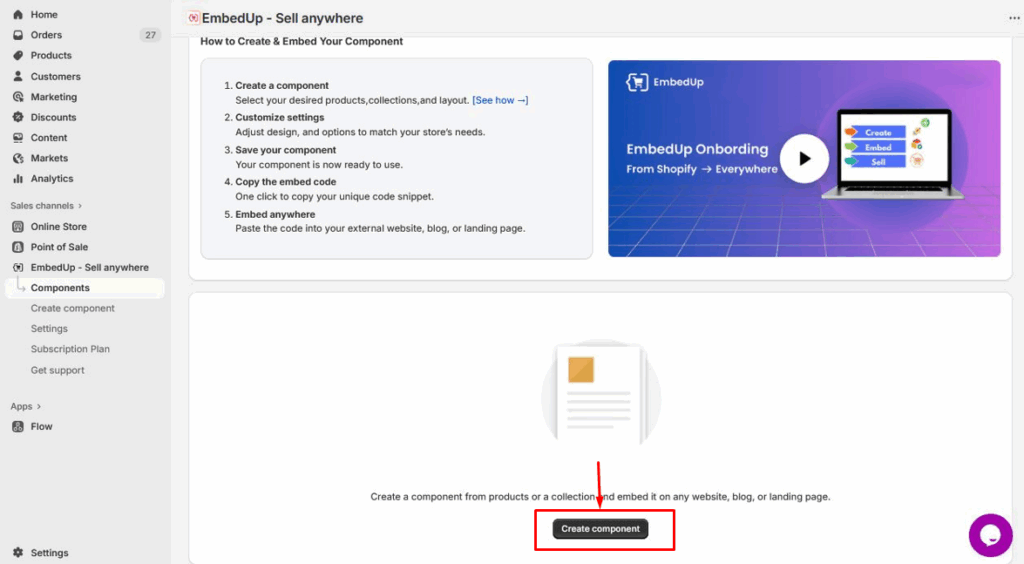This screenshot has width=1024, height=564.
Task: Open Subscription Plan menu item
Action: pos(70,349)
